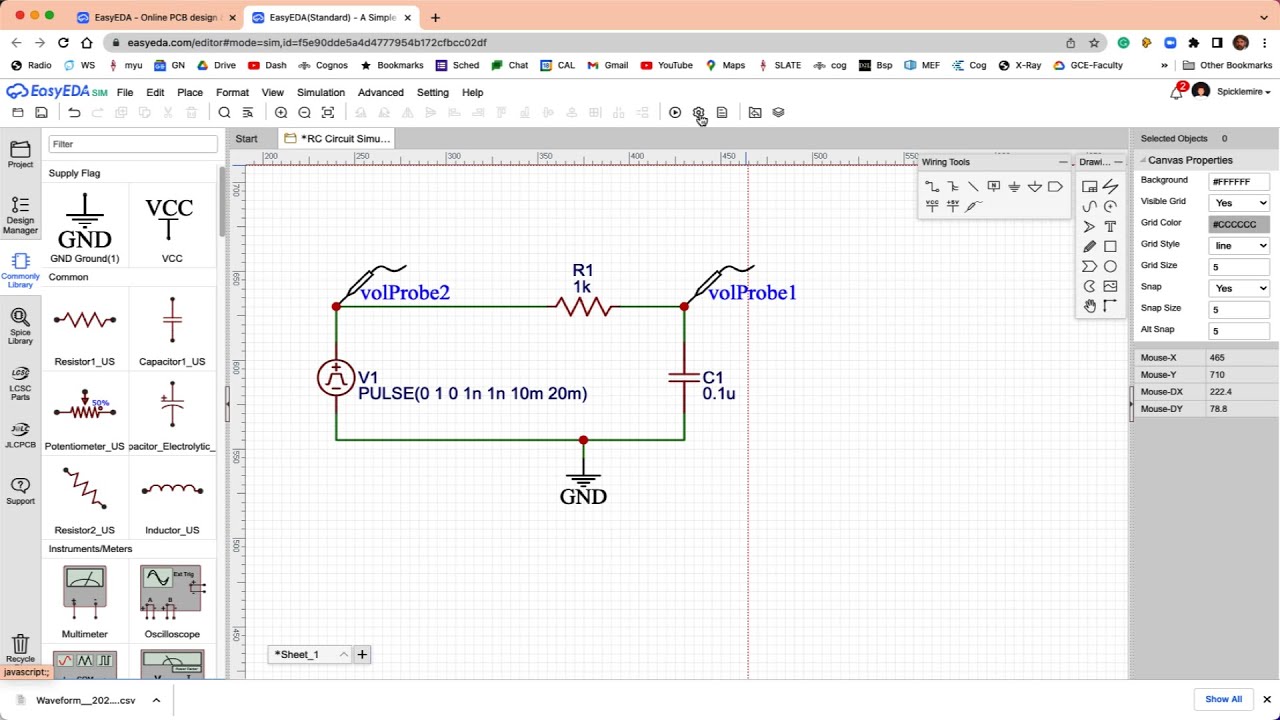Open the Grid Style dropdown
Image resolution: width=1280 pixels, height=720 pixels.
1240,246
